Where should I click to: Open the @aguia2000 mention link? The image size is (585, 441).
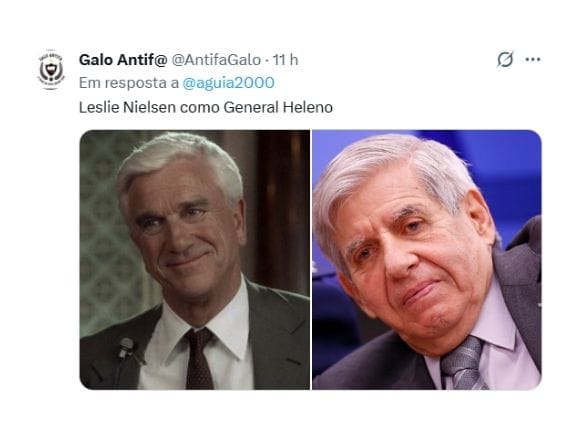(228, 83)
